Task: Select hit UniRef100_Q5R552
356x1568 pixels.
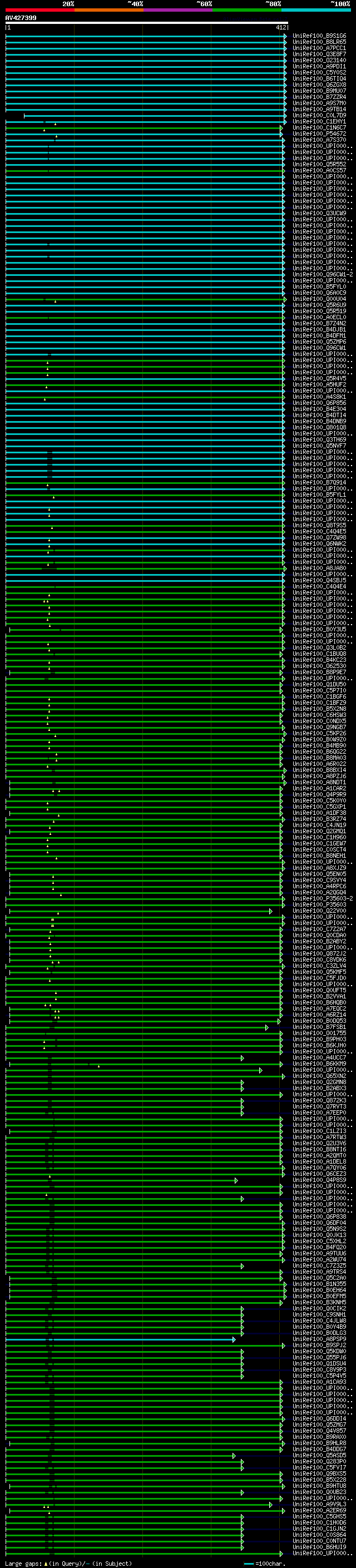Action: pos(319,164)
